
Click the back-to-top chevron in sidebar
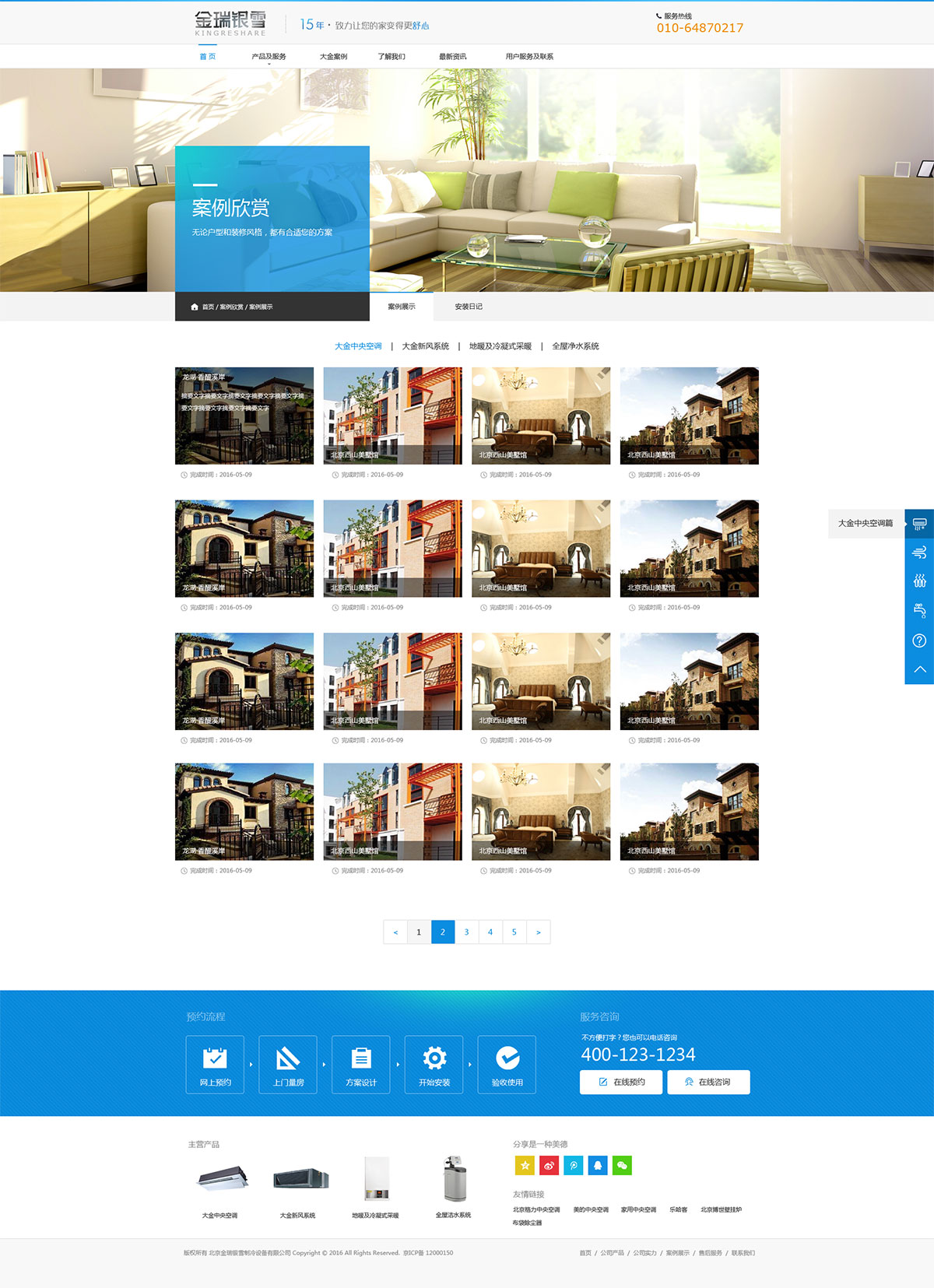point(919,669)
